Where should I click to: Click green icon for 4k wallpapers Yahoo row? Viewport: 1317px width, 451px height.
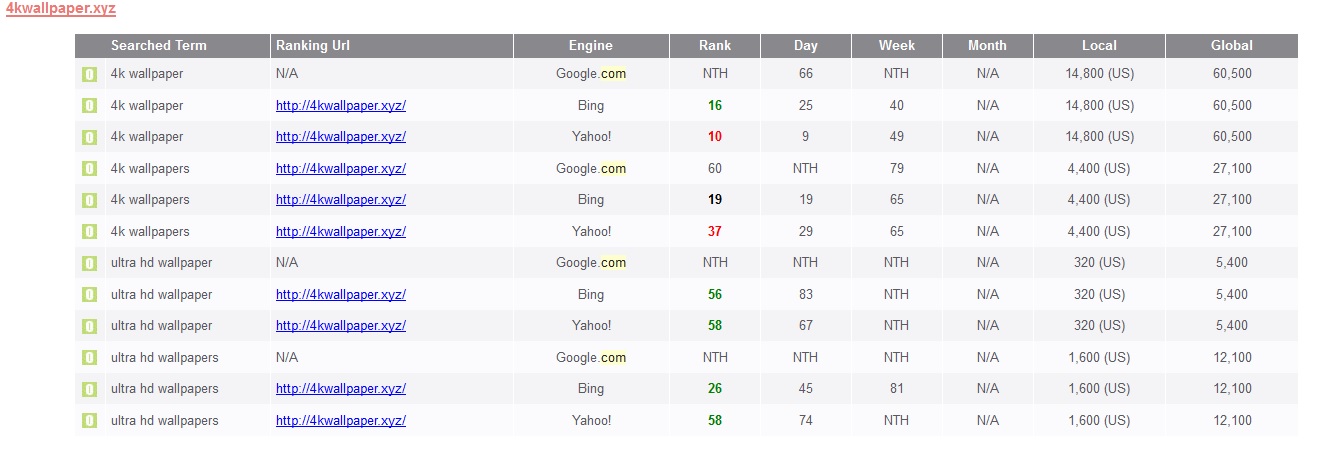pyautogui.click(x=89, y=232)
